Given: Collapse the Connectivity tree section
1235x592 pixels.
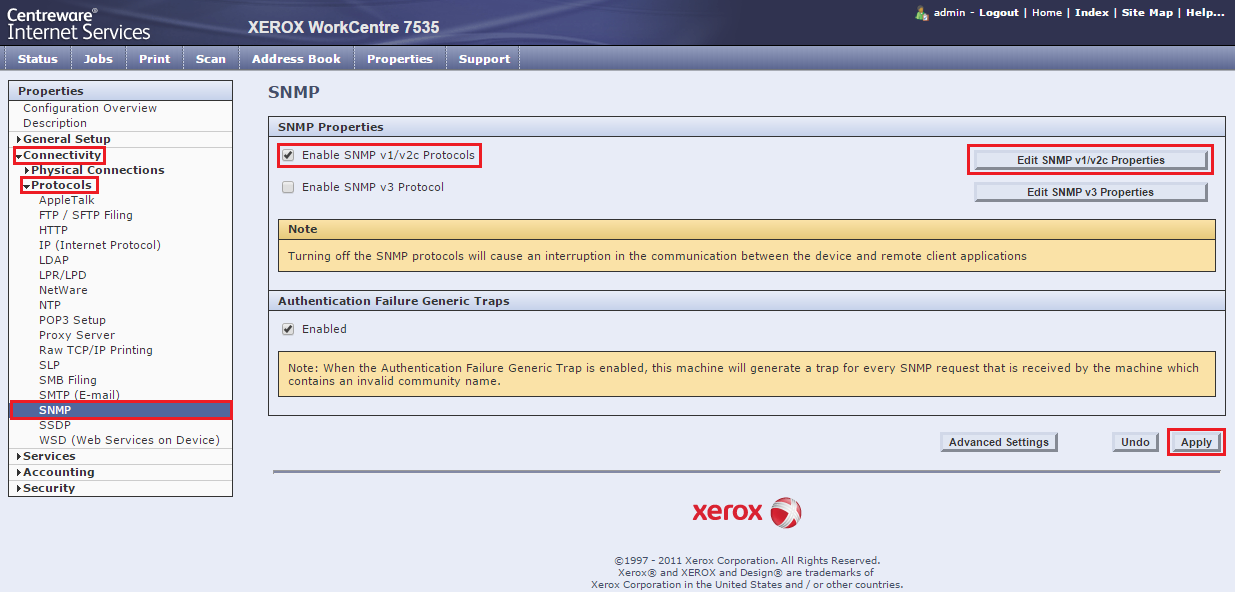Looking at the screenshot, I should coord(19,156).
